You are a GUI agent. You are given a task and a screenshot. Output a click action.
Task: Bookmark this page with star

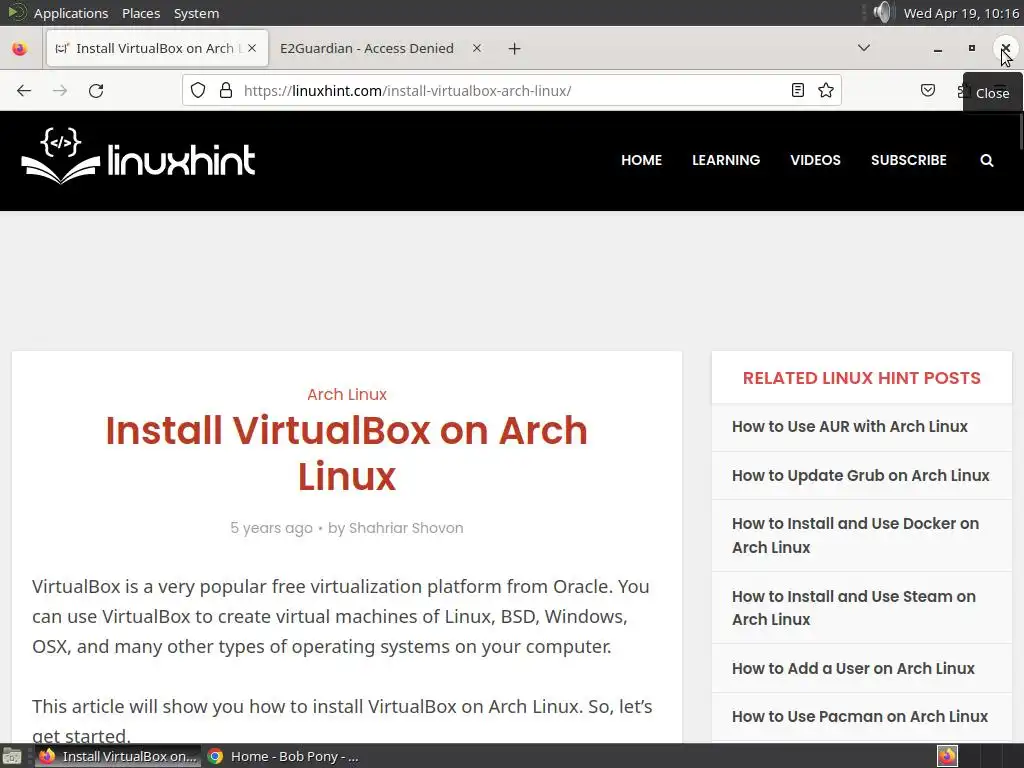826,90
